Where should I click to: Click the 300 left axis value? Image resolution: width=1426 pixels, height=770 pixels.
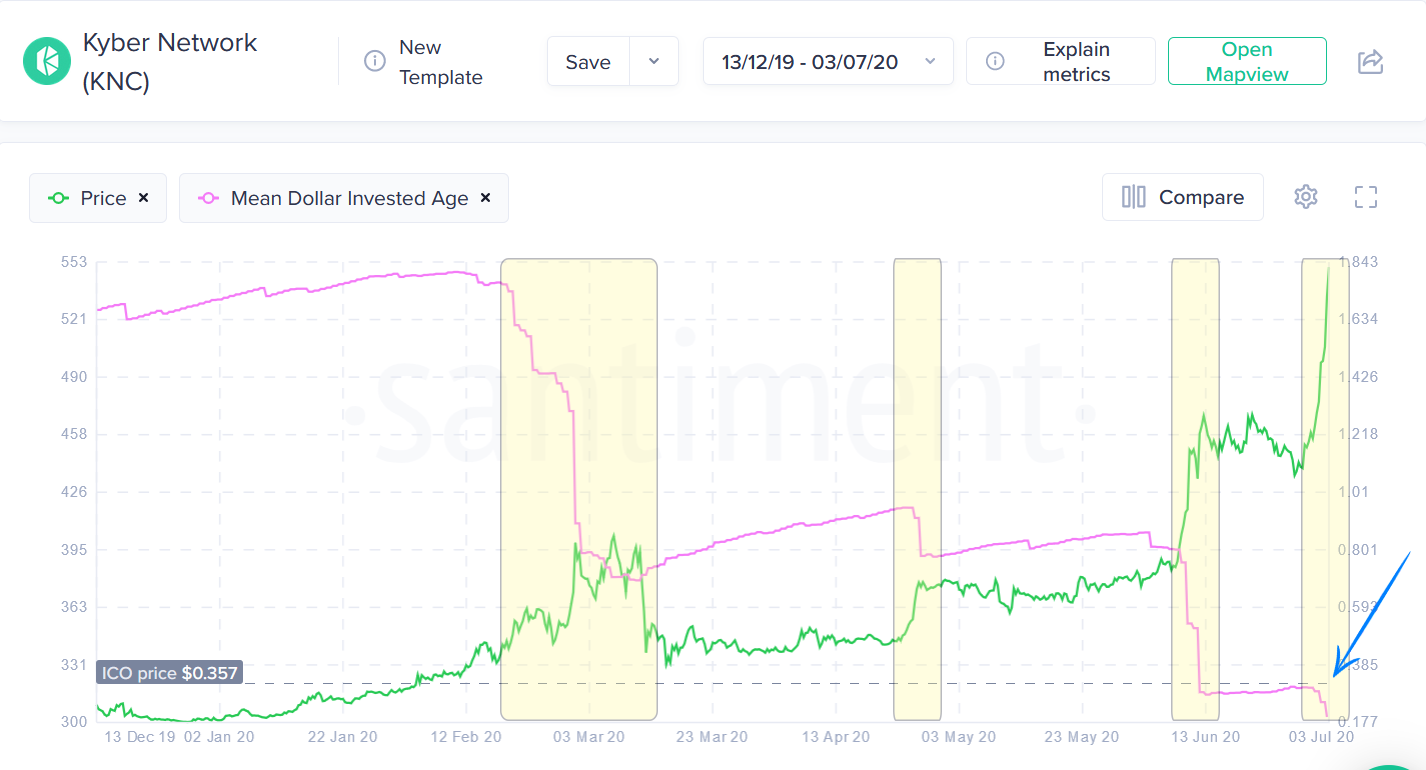[x=75, y=722]
